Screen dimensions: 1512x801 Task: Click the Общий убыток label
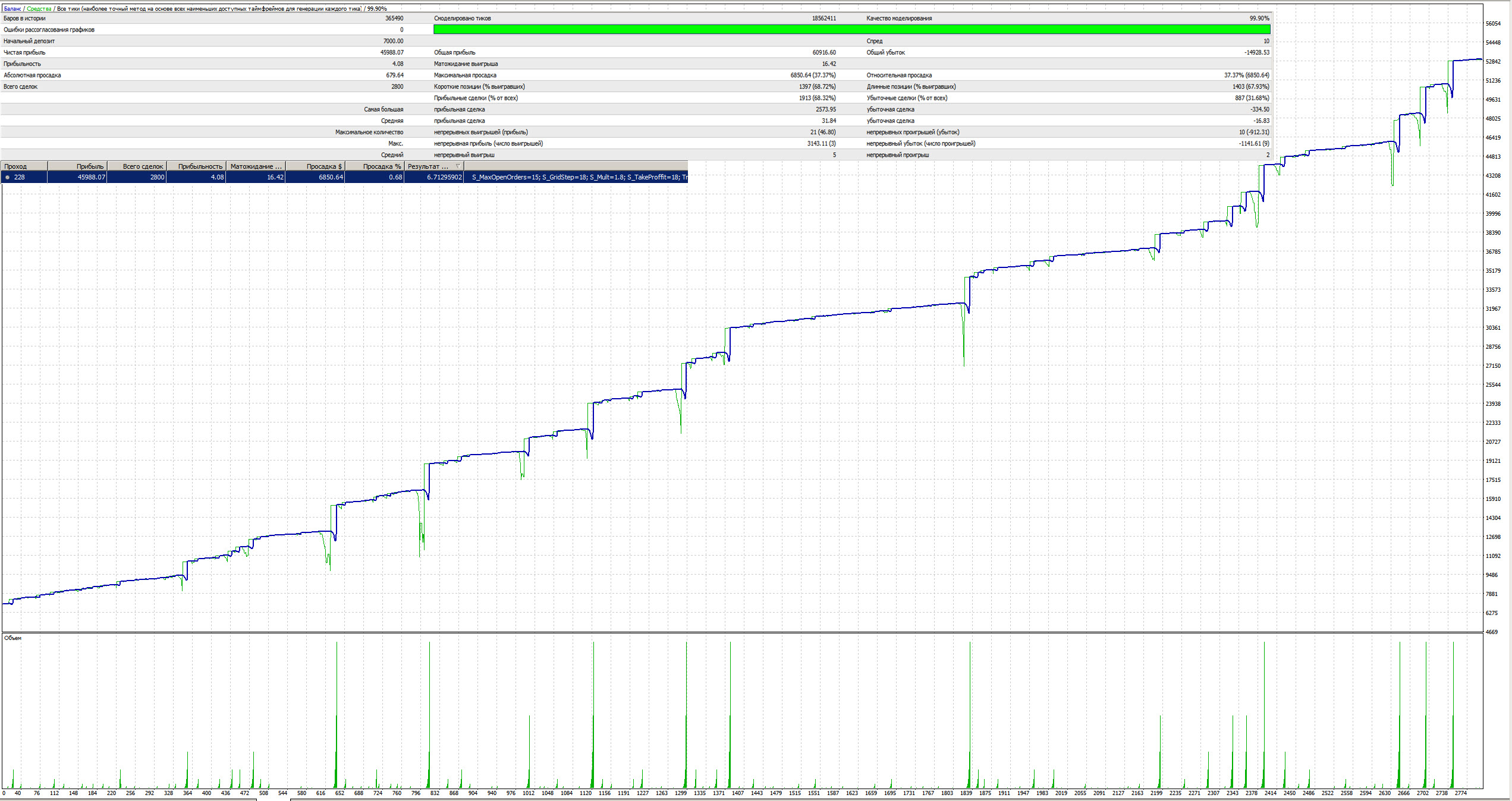point(886,52)
